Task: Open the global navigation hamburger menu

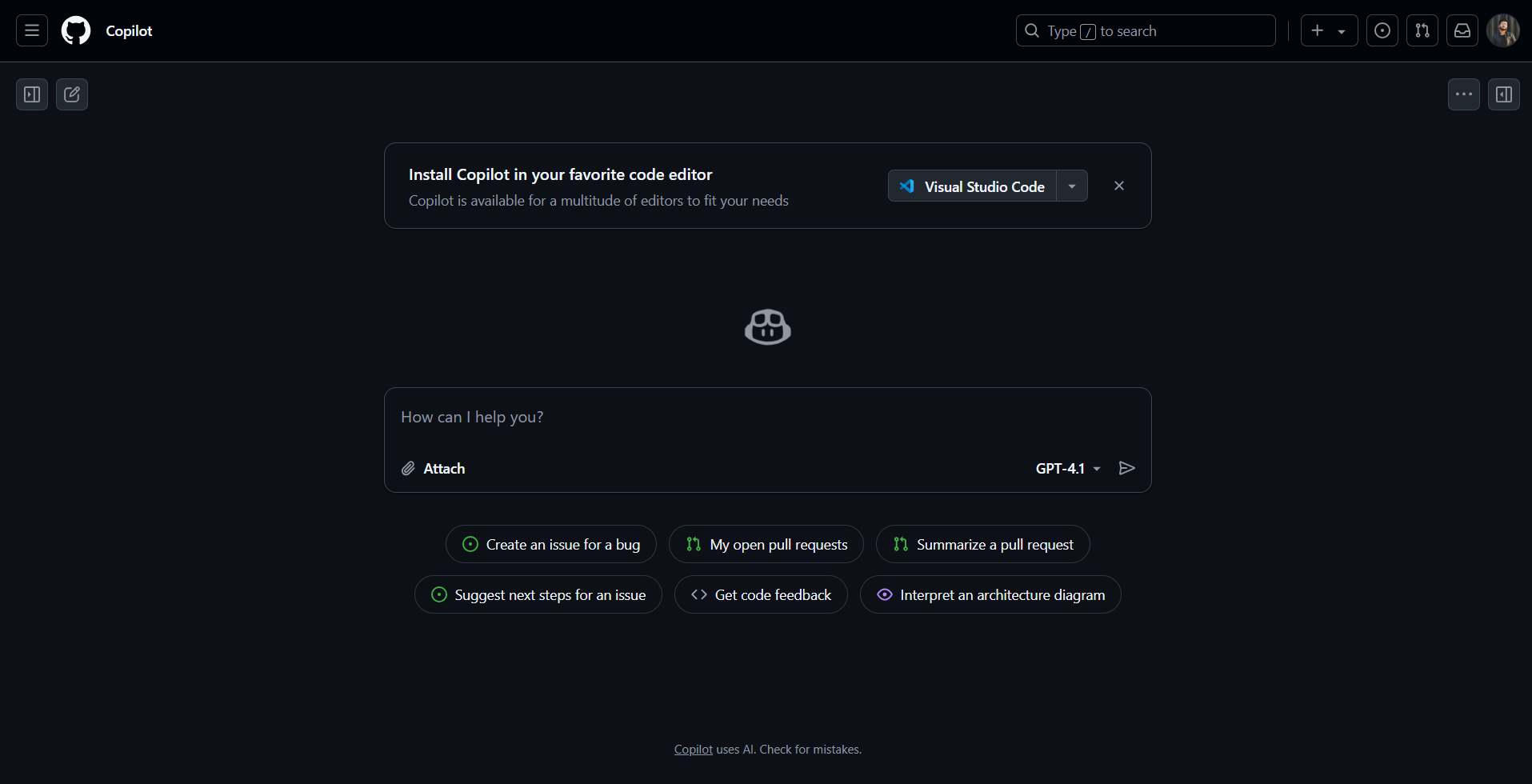Action: click(x=32, y=30)
